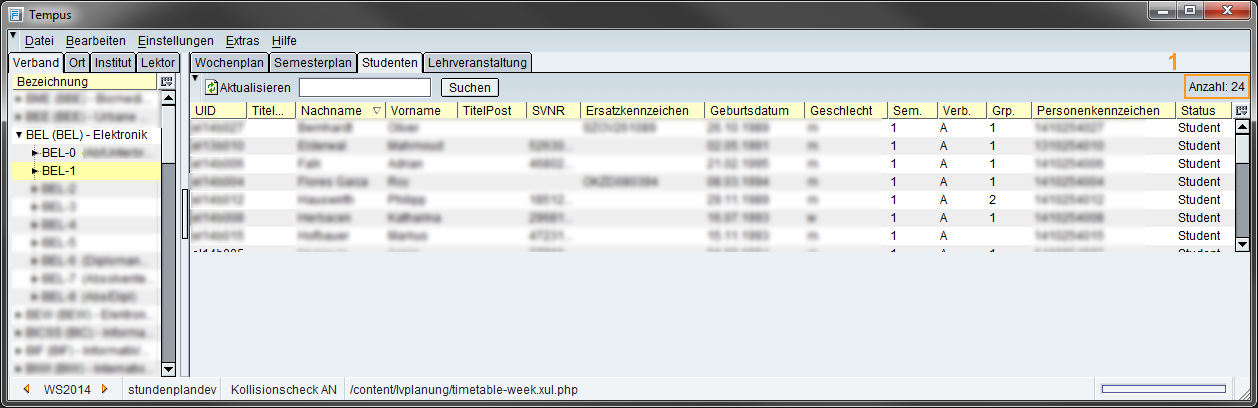Expand the BEL-0 tree item

[35, 153]
